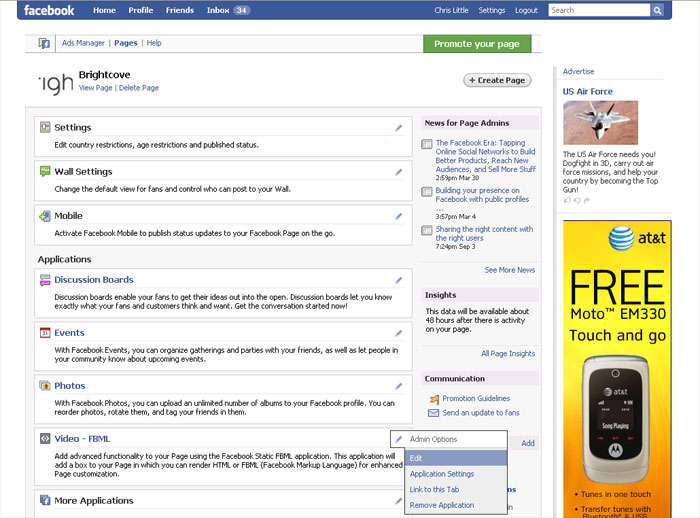Click the Promotion Guidelines megaphone icon

point(434,399)
